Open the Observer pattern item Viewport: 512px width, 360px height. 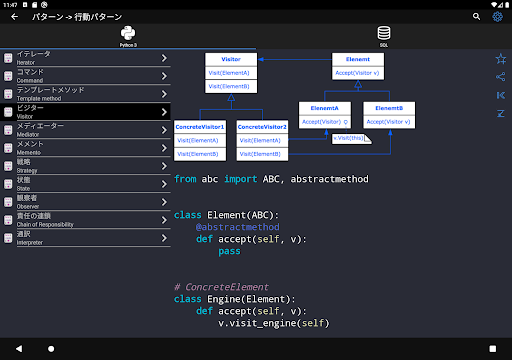point(85,202)
